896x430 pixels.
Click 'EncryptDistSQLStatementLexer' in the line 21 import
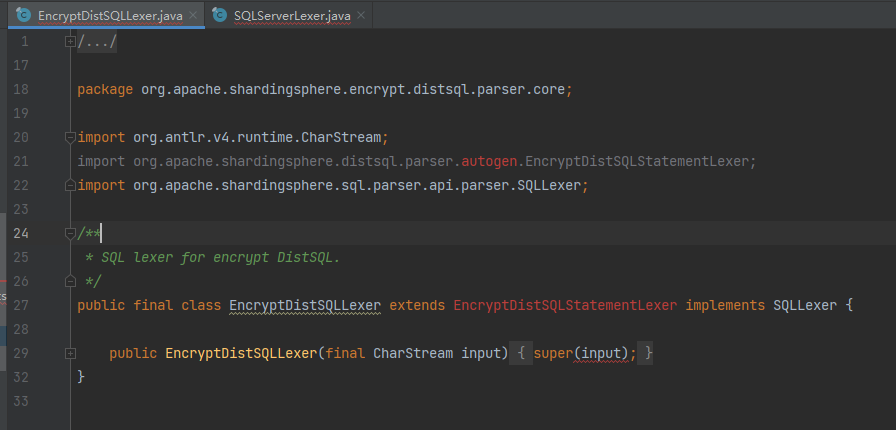coord(637,161)
